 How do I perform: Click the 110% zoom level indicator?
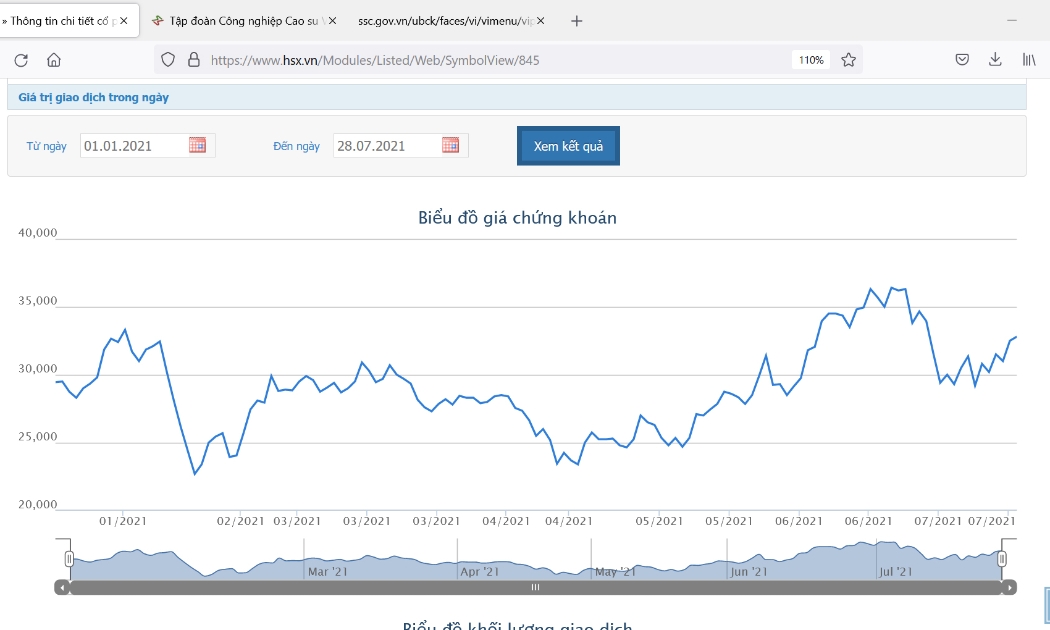[811, 60]
